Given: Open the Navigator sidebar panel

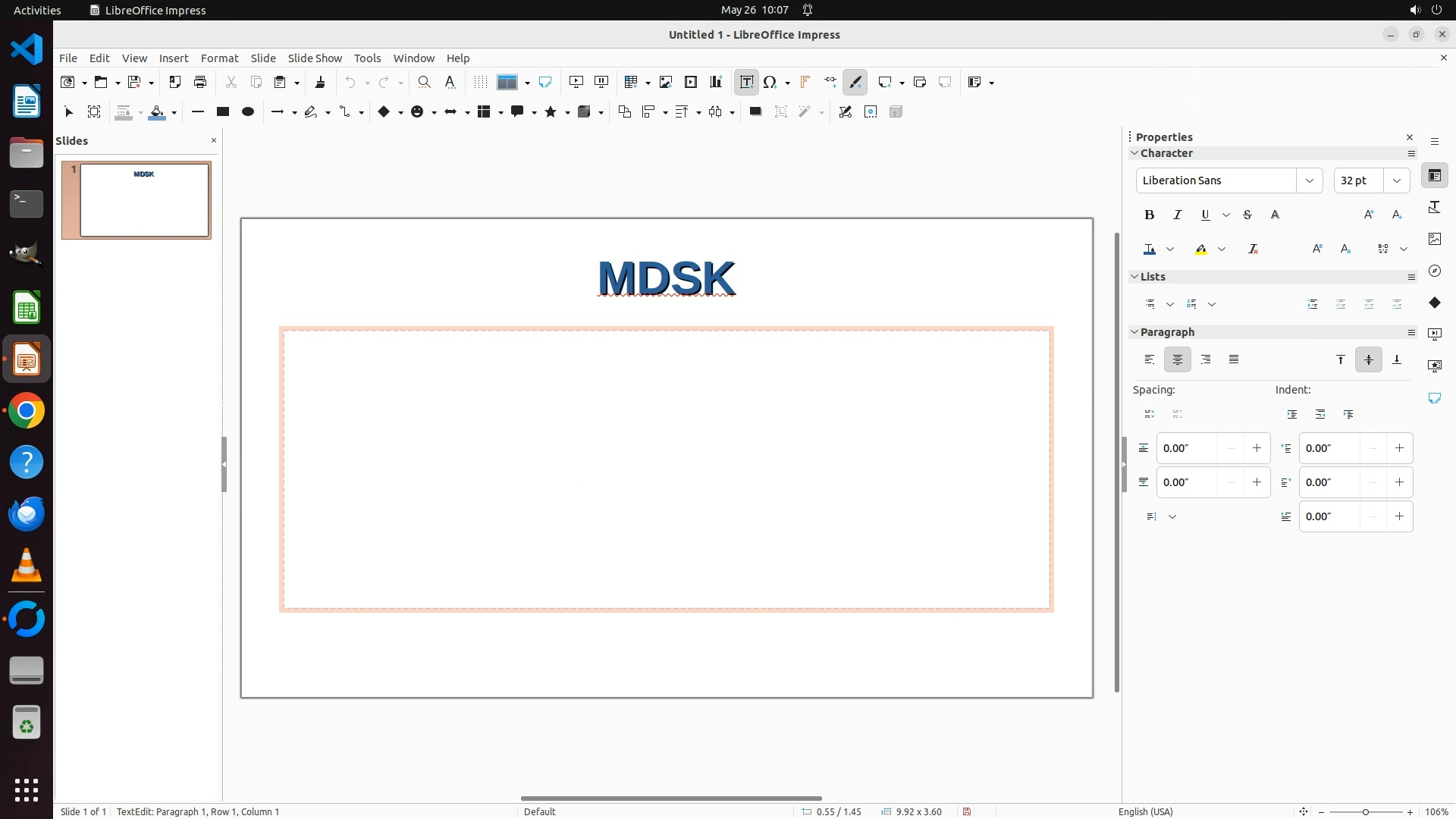Looking at the screenshot, I should coord(1434,271).
